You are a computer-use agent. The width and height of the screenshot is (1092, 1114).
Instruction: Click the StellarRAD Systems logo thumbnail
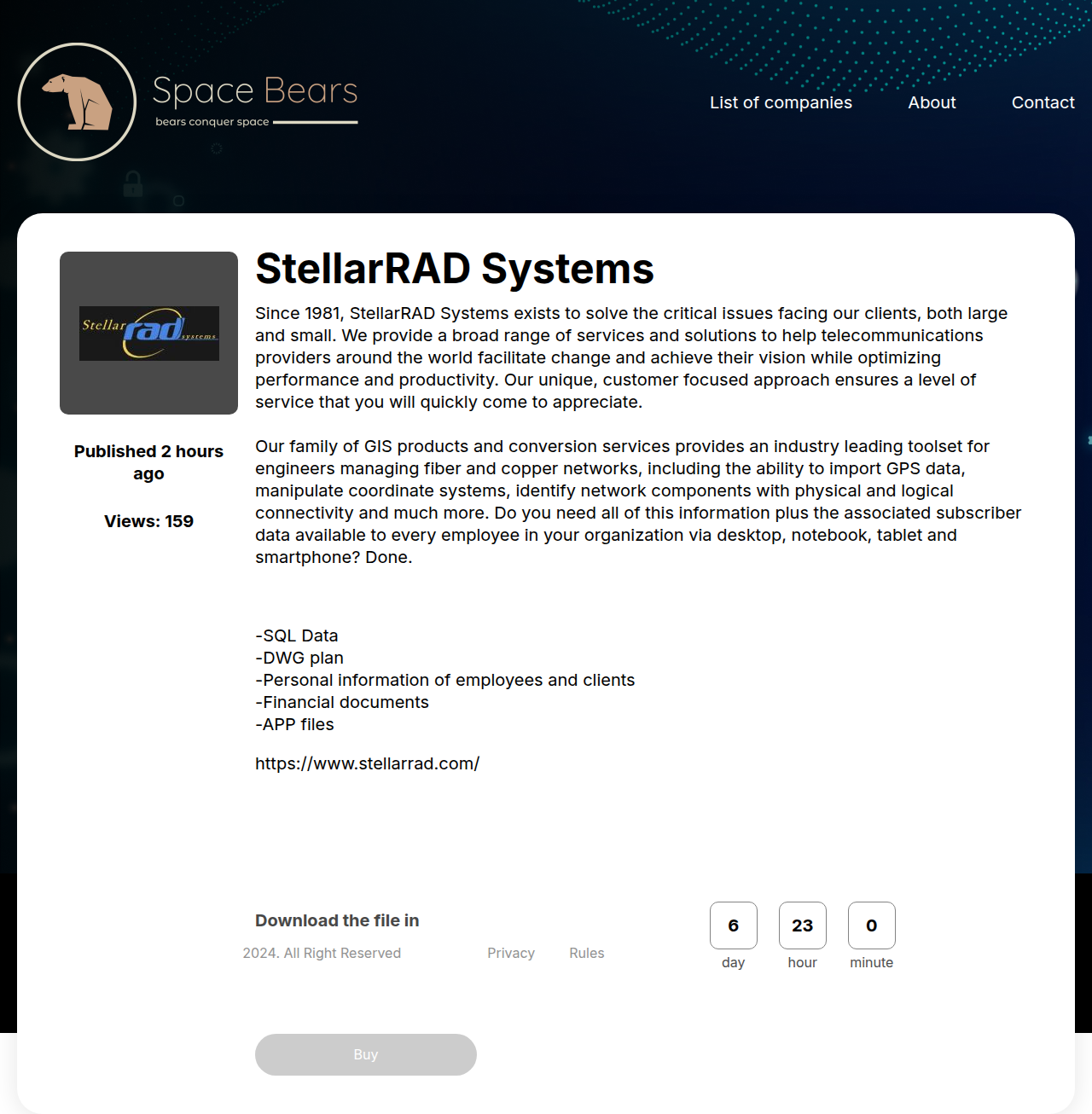pos(148,333)
